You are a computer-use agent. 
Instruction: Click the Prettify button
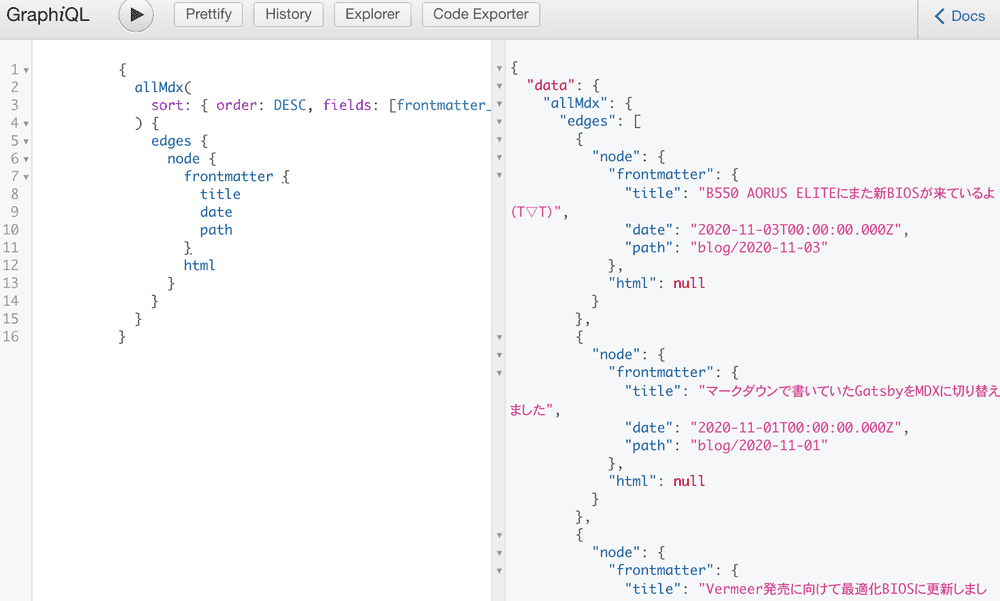(208, 14)
